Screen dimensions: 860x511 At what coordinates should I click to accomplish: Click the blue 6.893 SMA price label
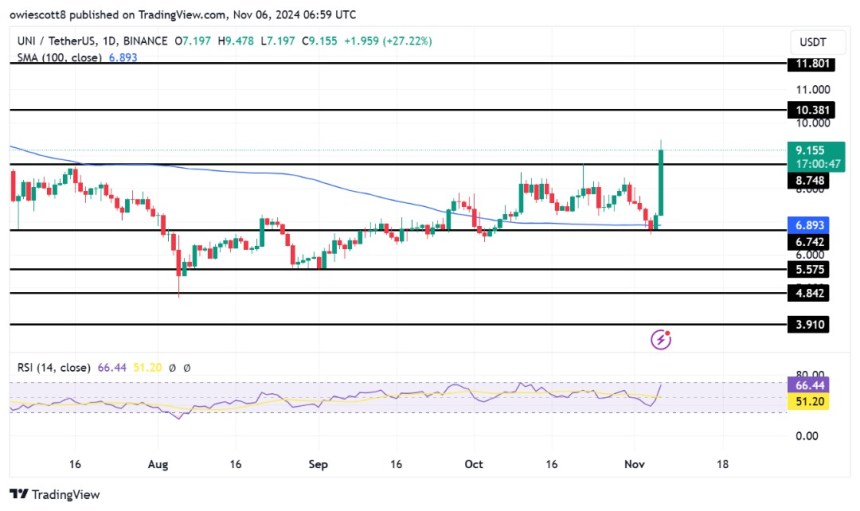(x=809, y=225)
